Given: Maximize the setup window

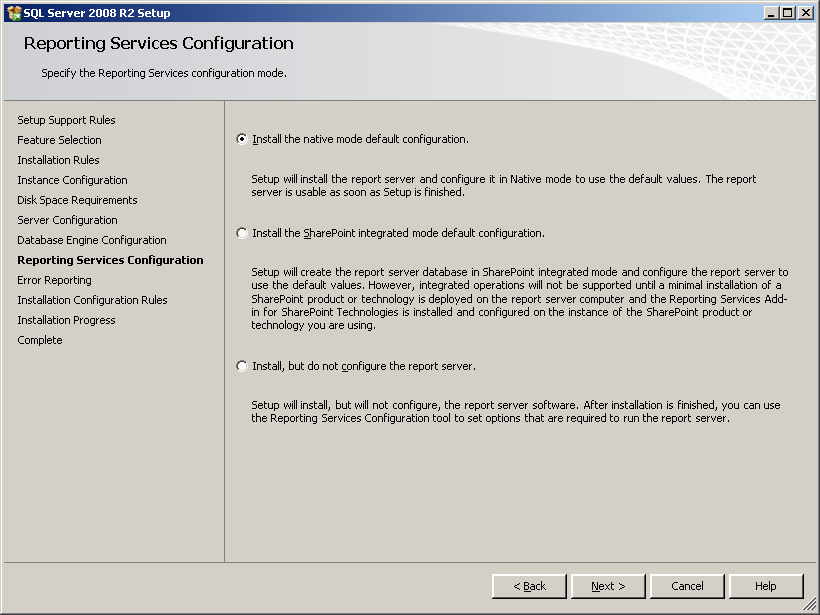Looking at the screenshot, I should tap(788, 13).
